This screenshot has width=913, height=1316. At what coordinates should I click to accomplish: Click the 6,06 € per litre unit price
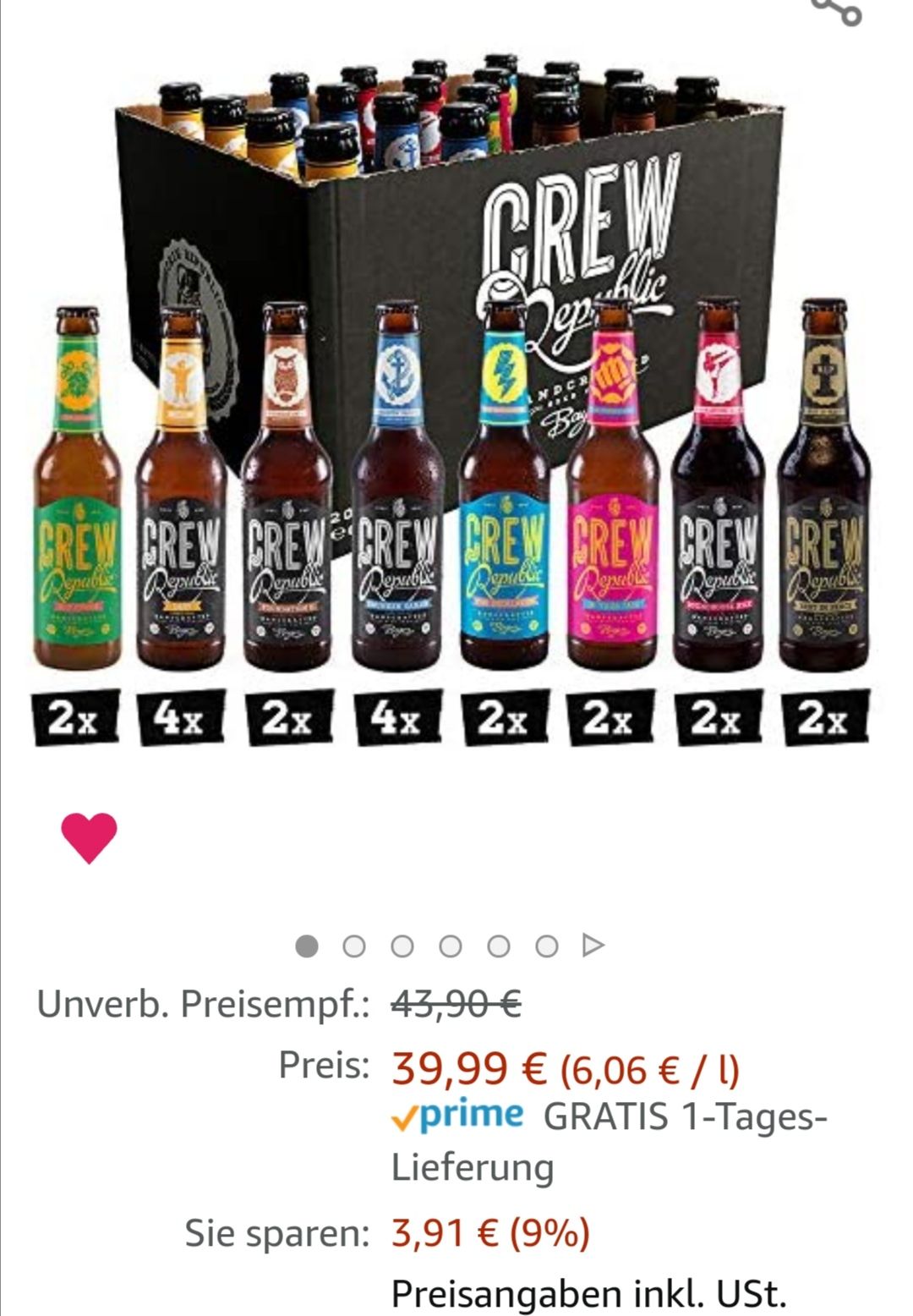(650, 1070)
